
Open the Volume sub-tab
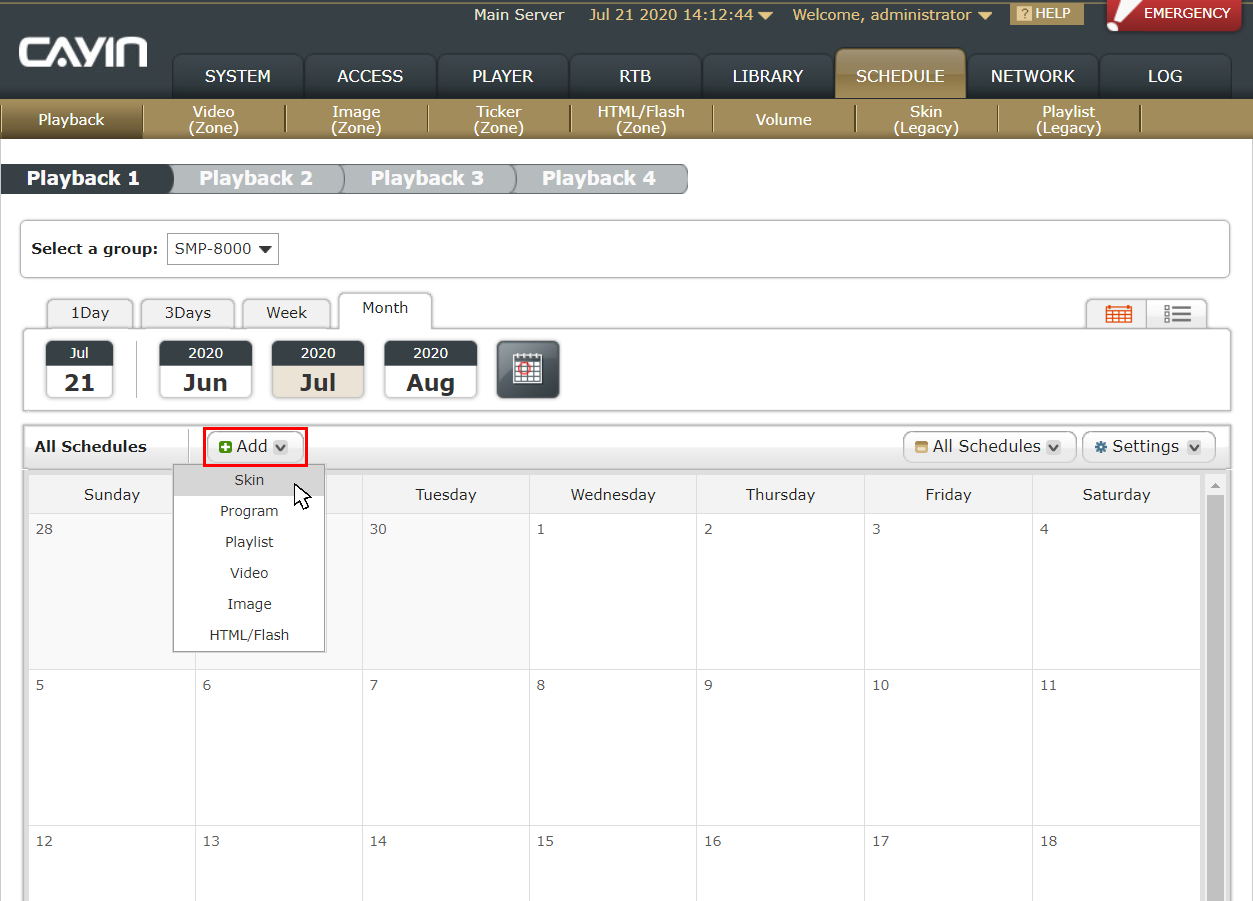[784, 120]
